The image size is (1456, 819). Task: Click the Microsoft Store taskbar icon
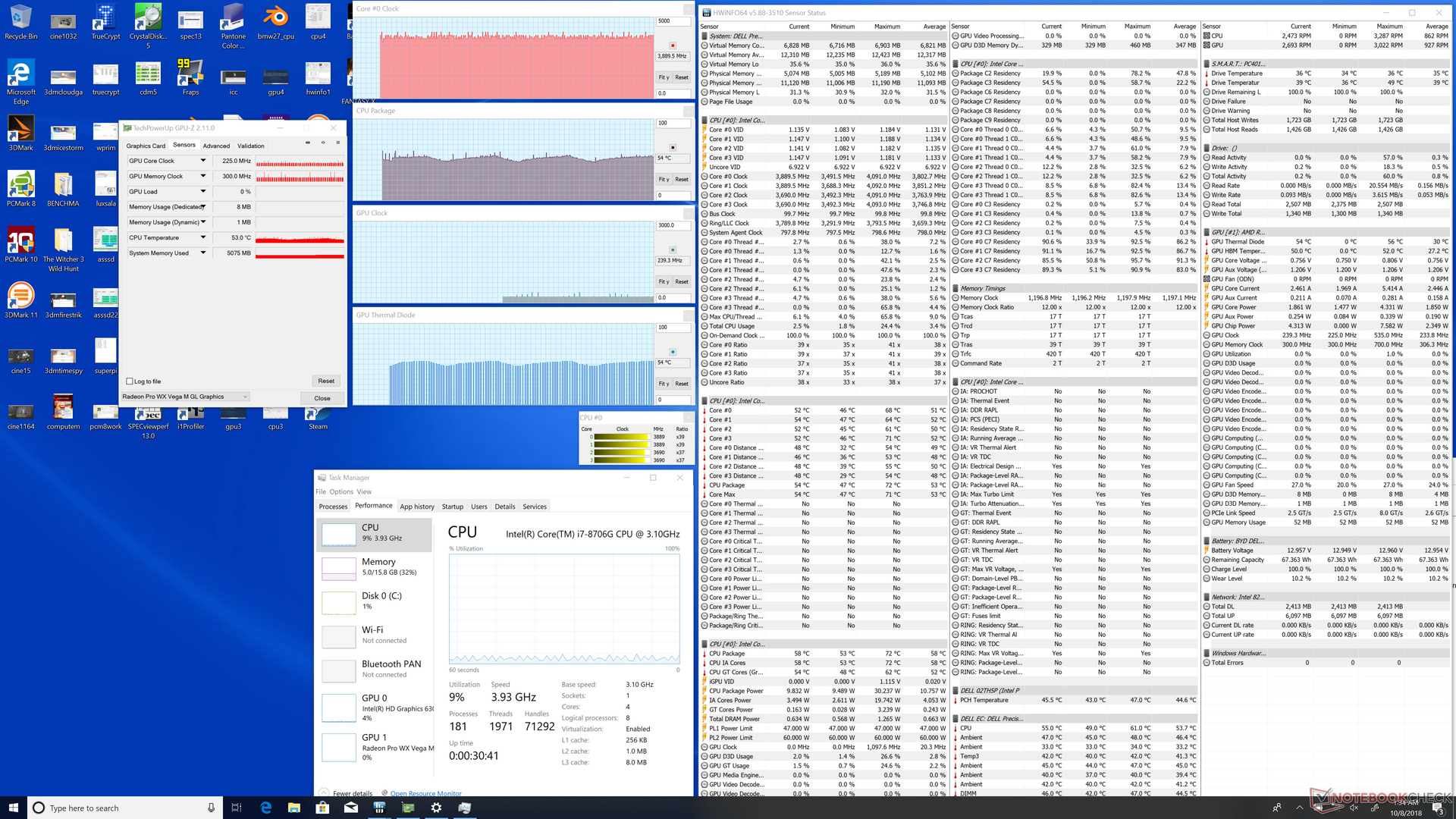(x=322, y=808)
